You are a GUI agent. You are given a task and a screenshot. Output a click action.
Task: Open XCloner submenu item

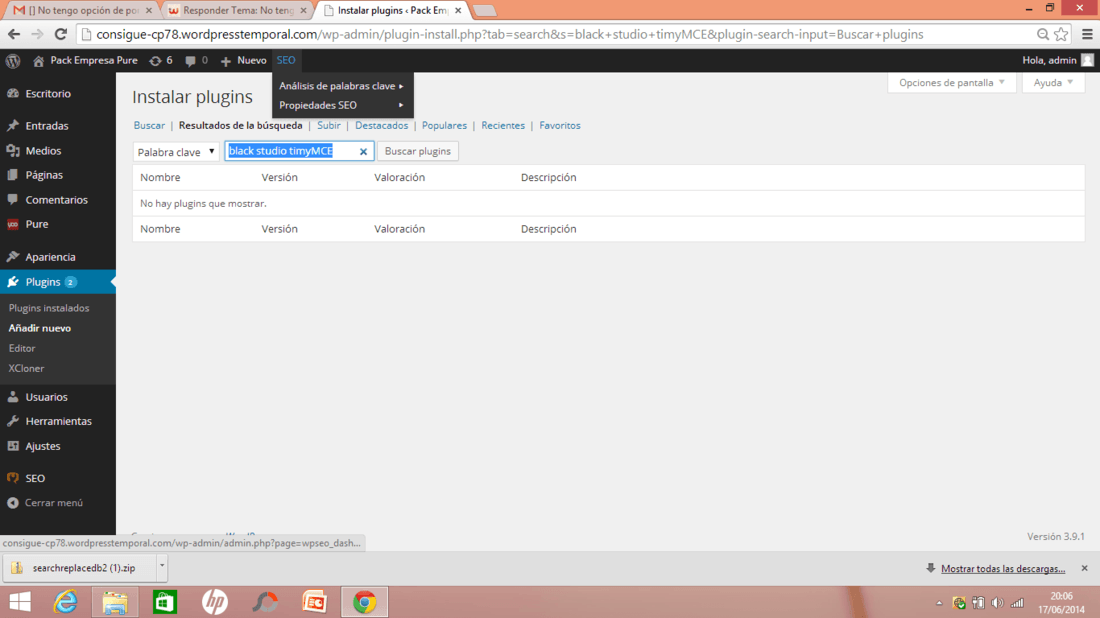click(x=26, y=368)
